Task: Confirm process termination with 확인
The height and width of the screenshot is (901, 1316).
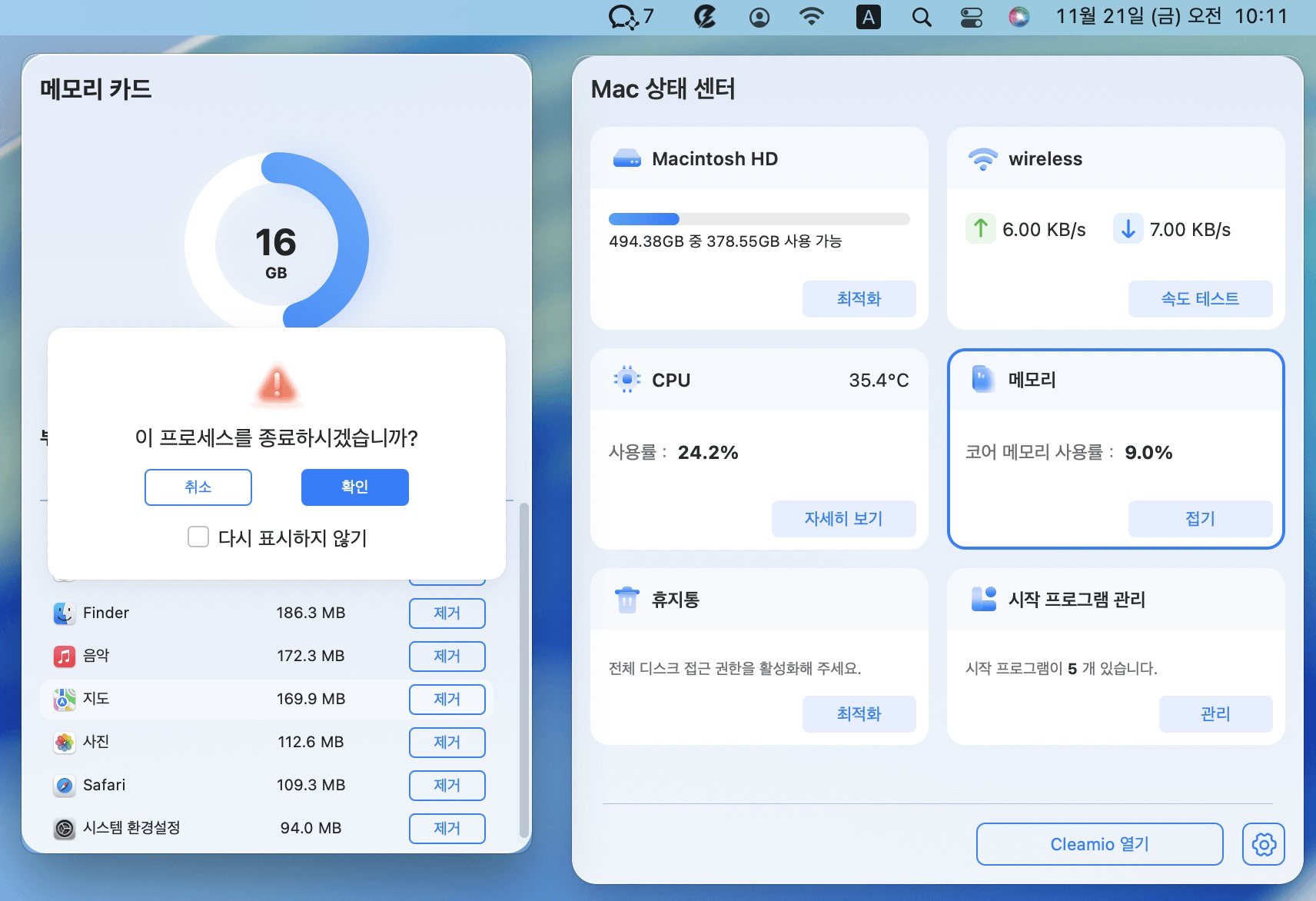Action: [354, 487]
